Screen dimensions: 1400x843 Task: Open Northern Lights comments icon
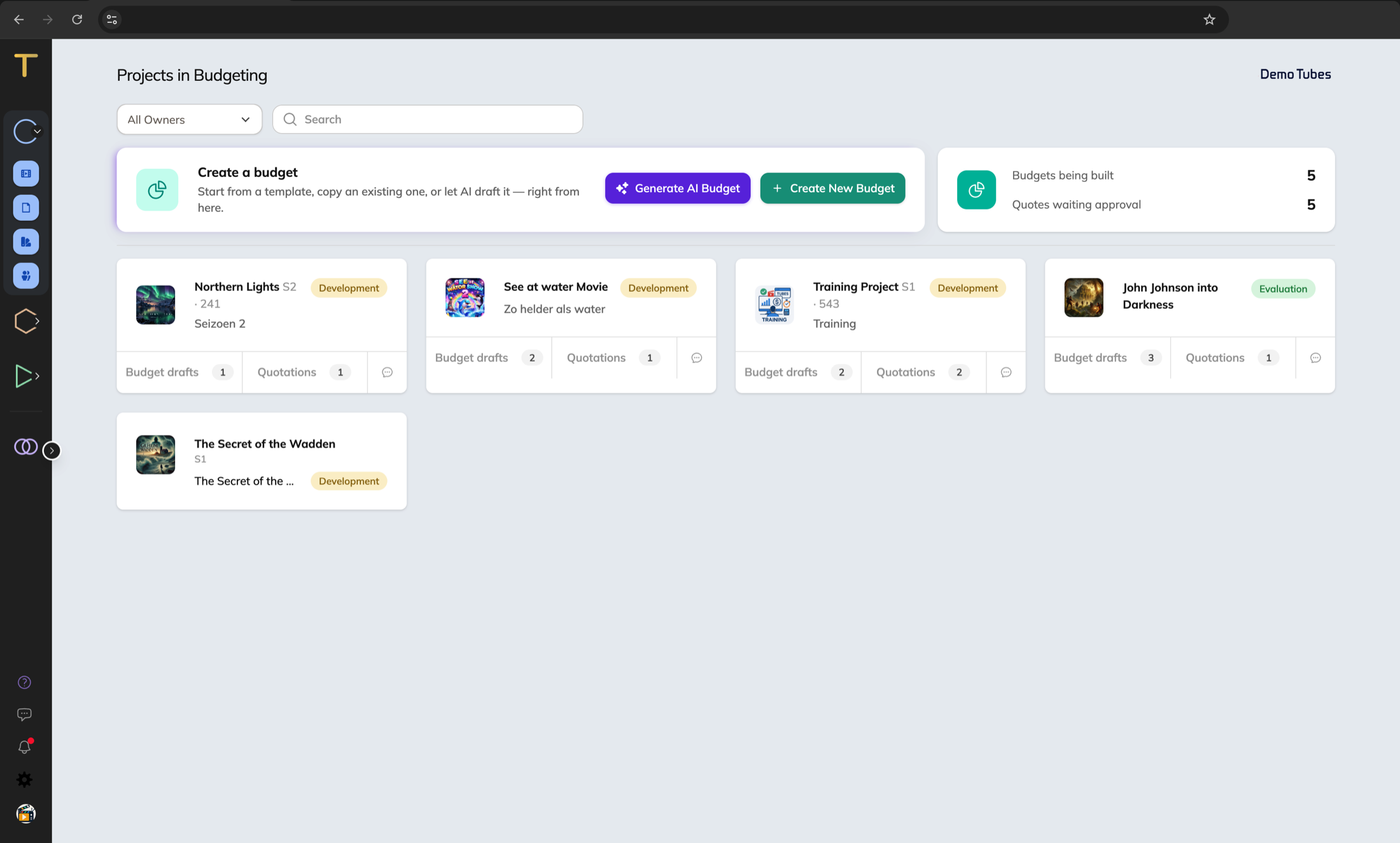(x=387, y=372)
